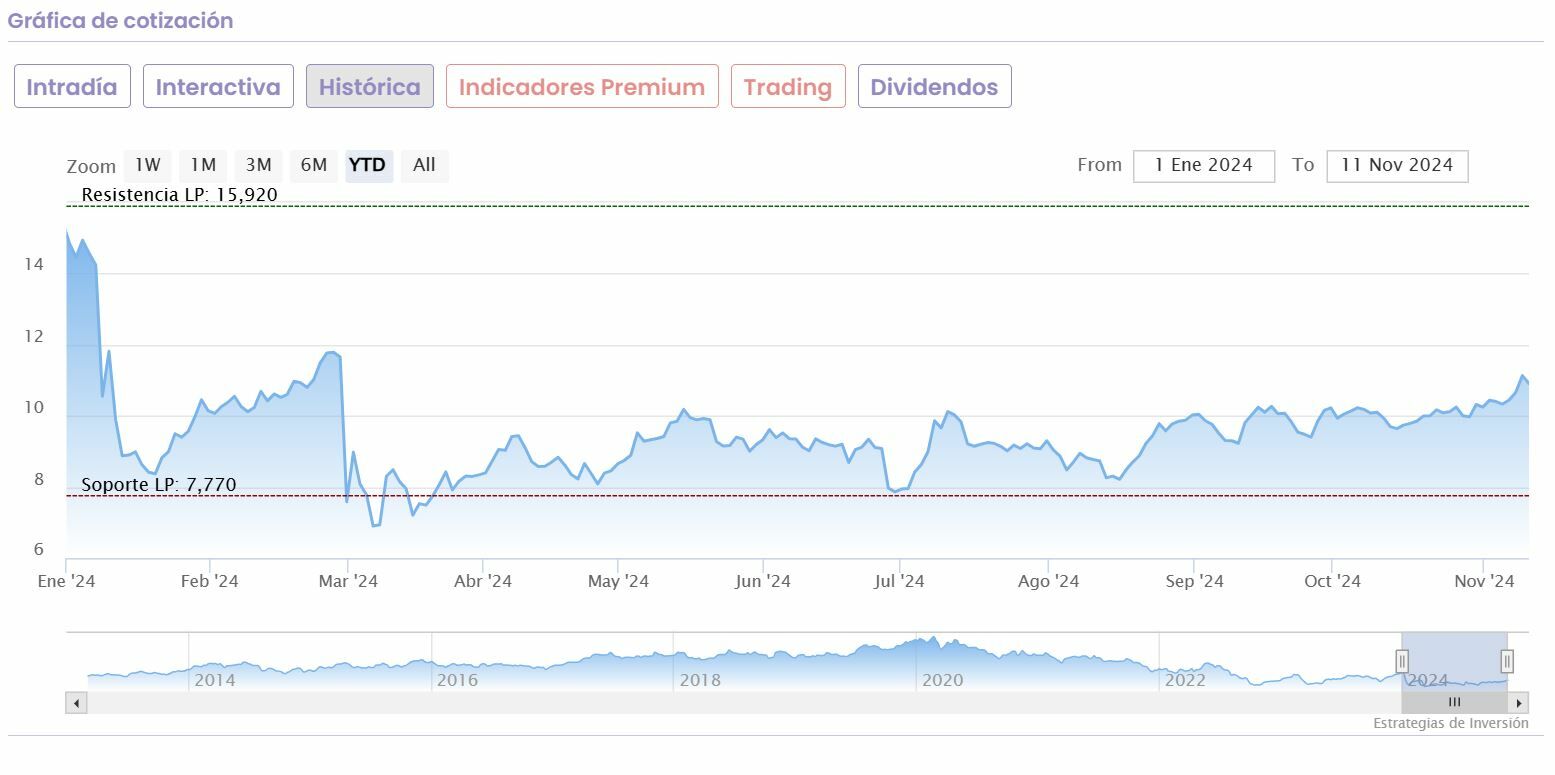Screen dimensions: 1555x775
Task: Set zoom range to 6M
Action: [x=314, y=165]
